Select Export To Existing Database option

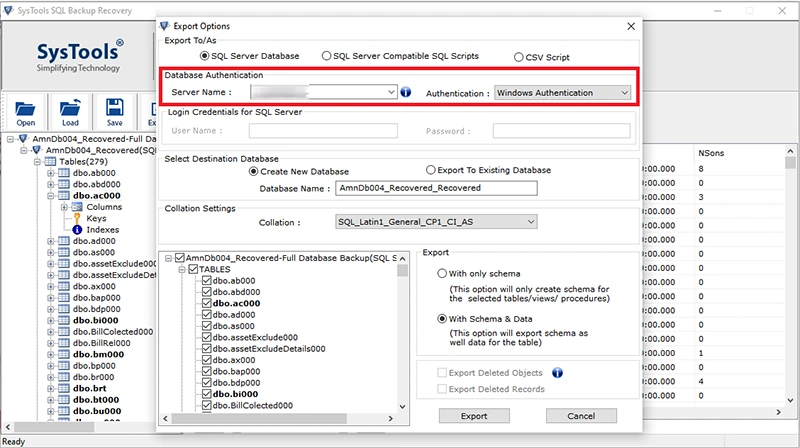pyautogui.click(x=431, y=170)
